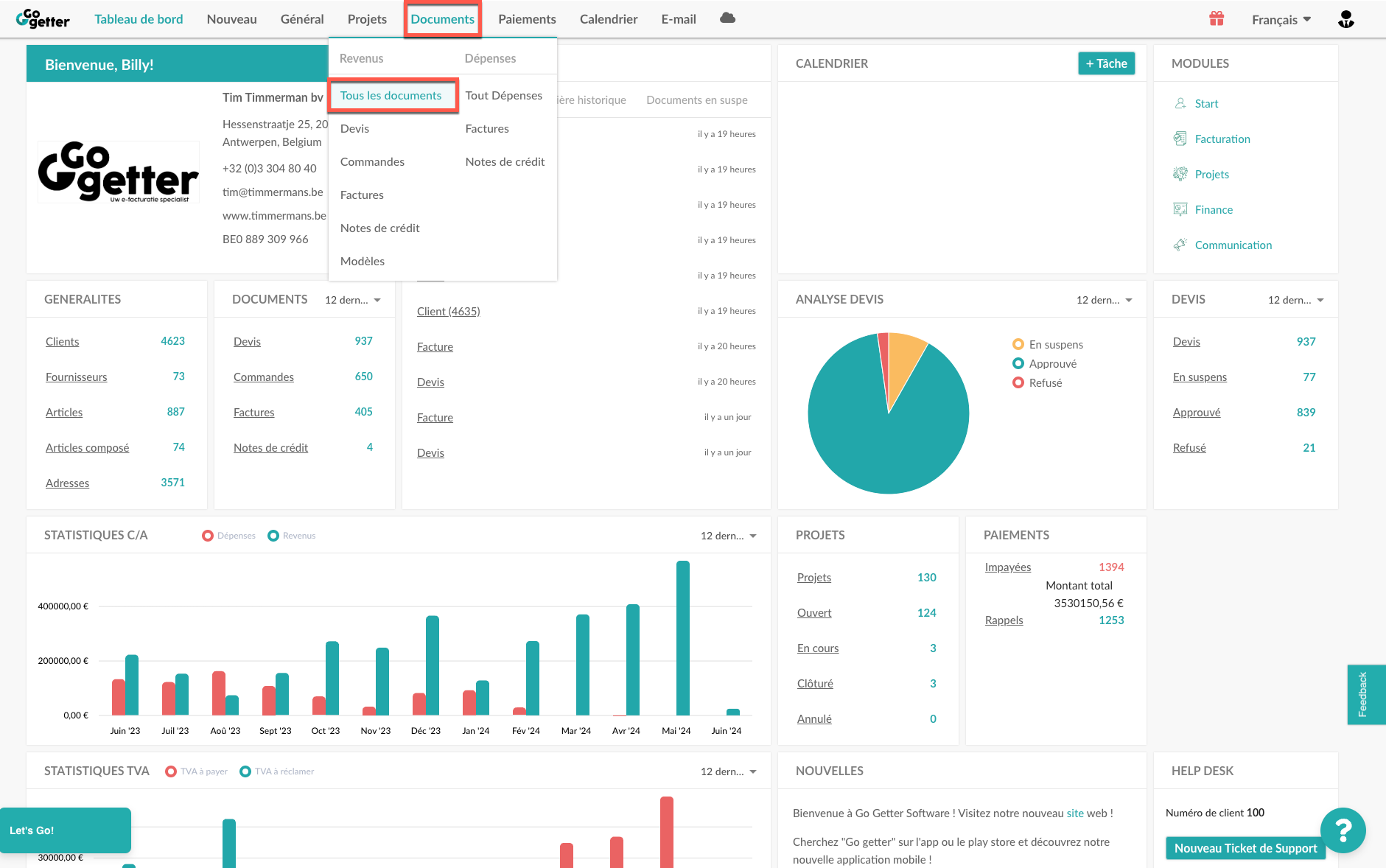The image size is (1386, 868).
Task: Open the Rappels link
Action: 1004,620
